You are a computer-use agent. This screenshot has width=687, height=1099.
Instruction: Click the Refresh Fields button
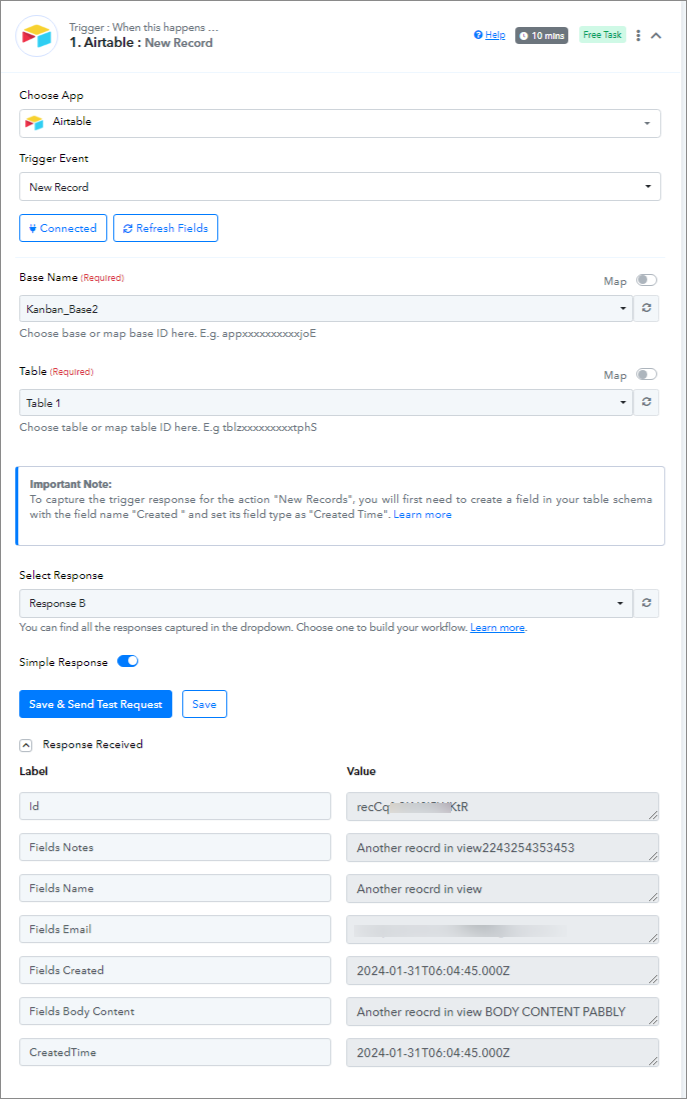click(x=165, y=228)
